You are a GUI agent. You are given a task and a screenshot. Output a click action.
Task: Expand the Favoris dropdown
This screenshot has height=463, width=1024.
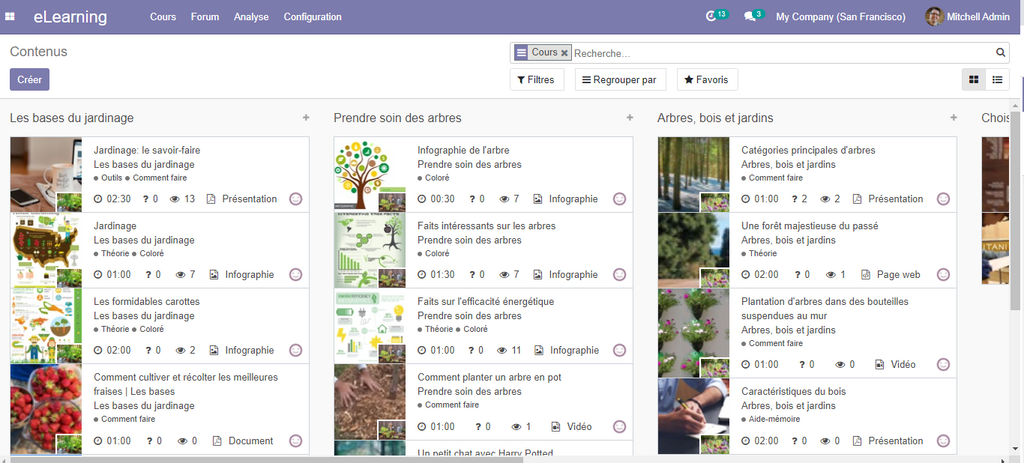tap(707, 80)
